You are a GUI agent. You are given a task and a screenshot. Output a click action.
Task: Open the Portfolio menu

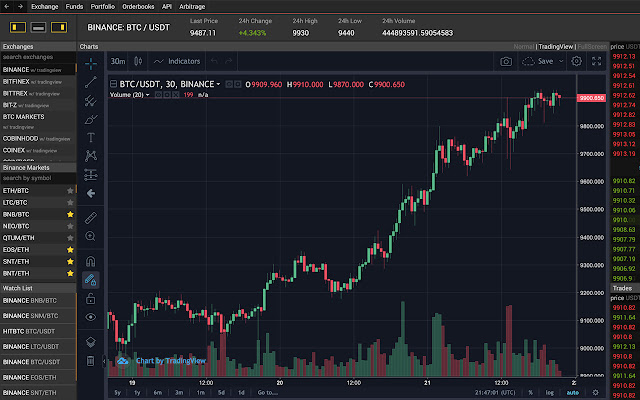pyautogui.click(x=102, y=6)
